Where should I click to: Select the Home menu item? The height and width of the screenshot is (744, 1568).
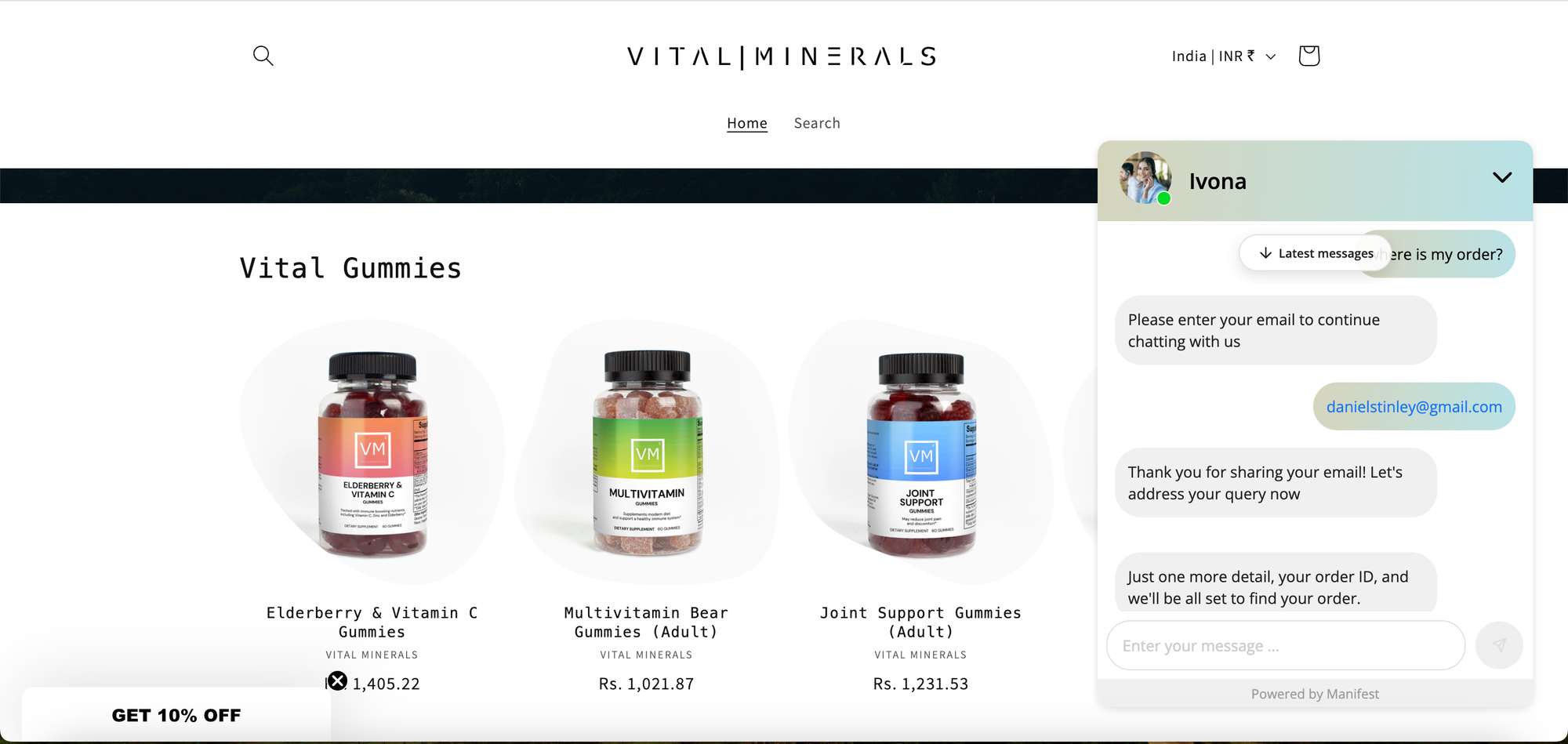(747, 123)
